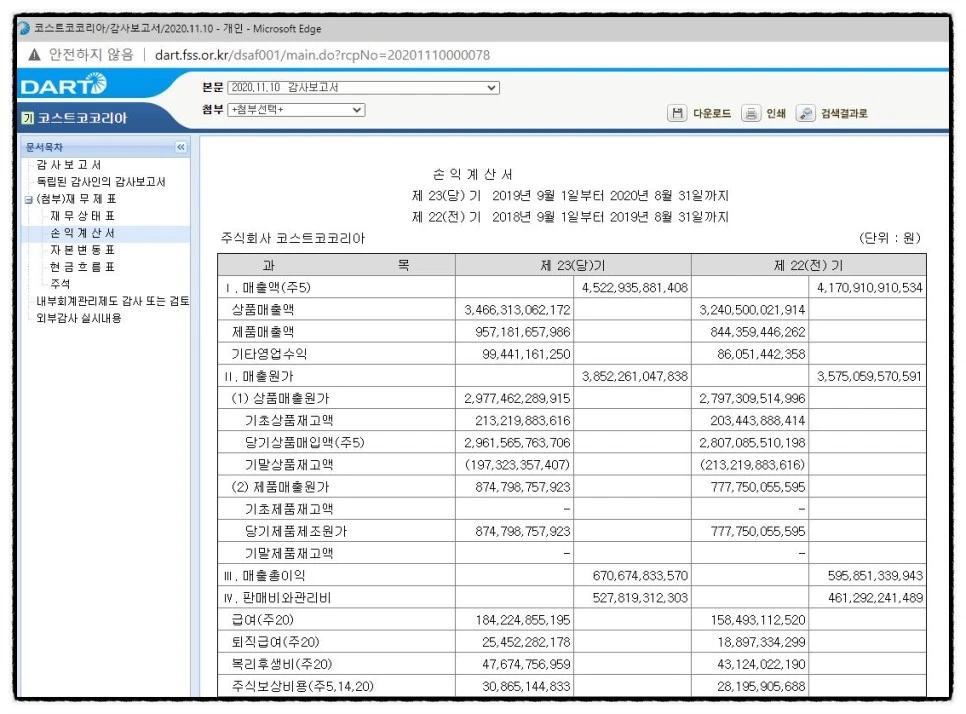966x714 pixels.
Task: Collapse the (첨부)재무제표 tree node
Action: (28, 200)
